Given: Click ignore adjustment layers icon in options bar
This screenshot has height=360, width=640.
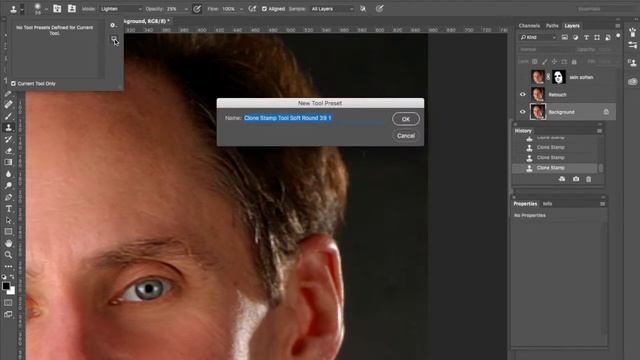Looking at the screenshot, I should coord(363,9).
